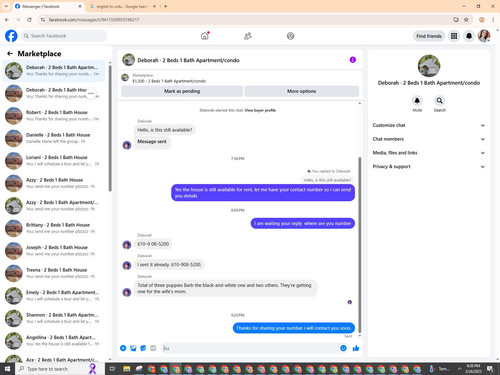Open a new browser tab
This screenshot has height=375, width=500.
pyautogui.click(x=165, y=6)
